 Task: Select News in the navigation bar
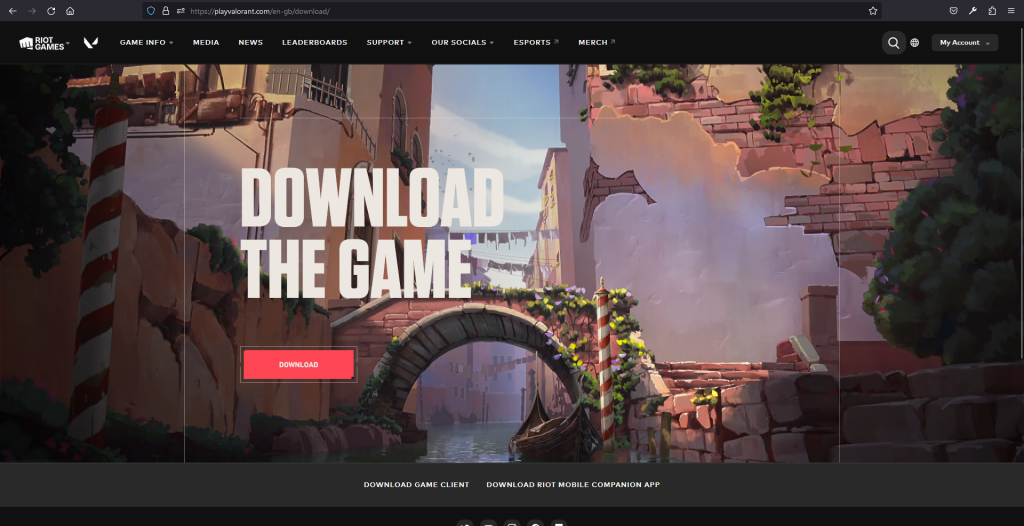250,43
